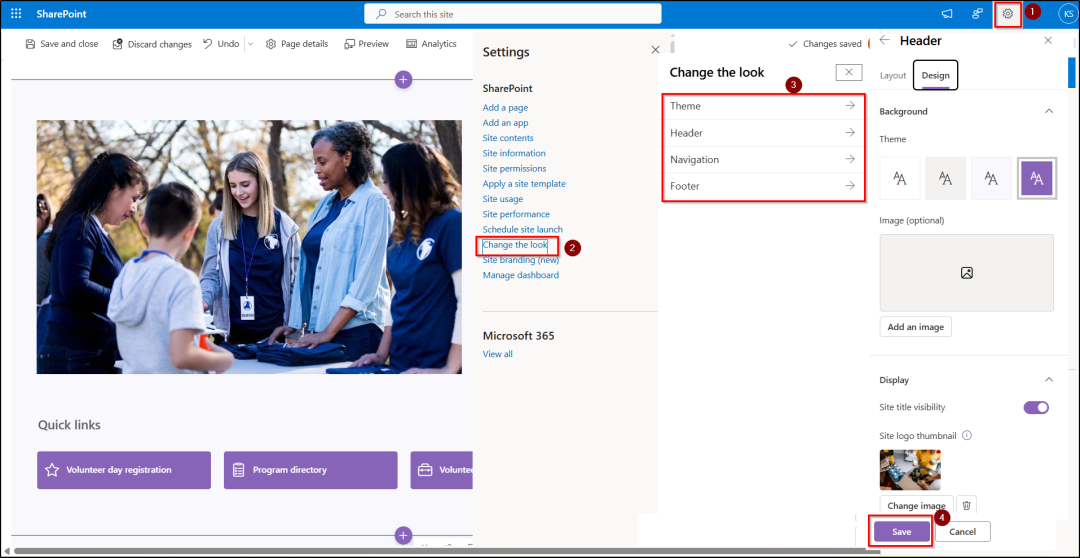Click the megaphone feedback icon
Viewport: 1080px width, 558px height.
947,14
